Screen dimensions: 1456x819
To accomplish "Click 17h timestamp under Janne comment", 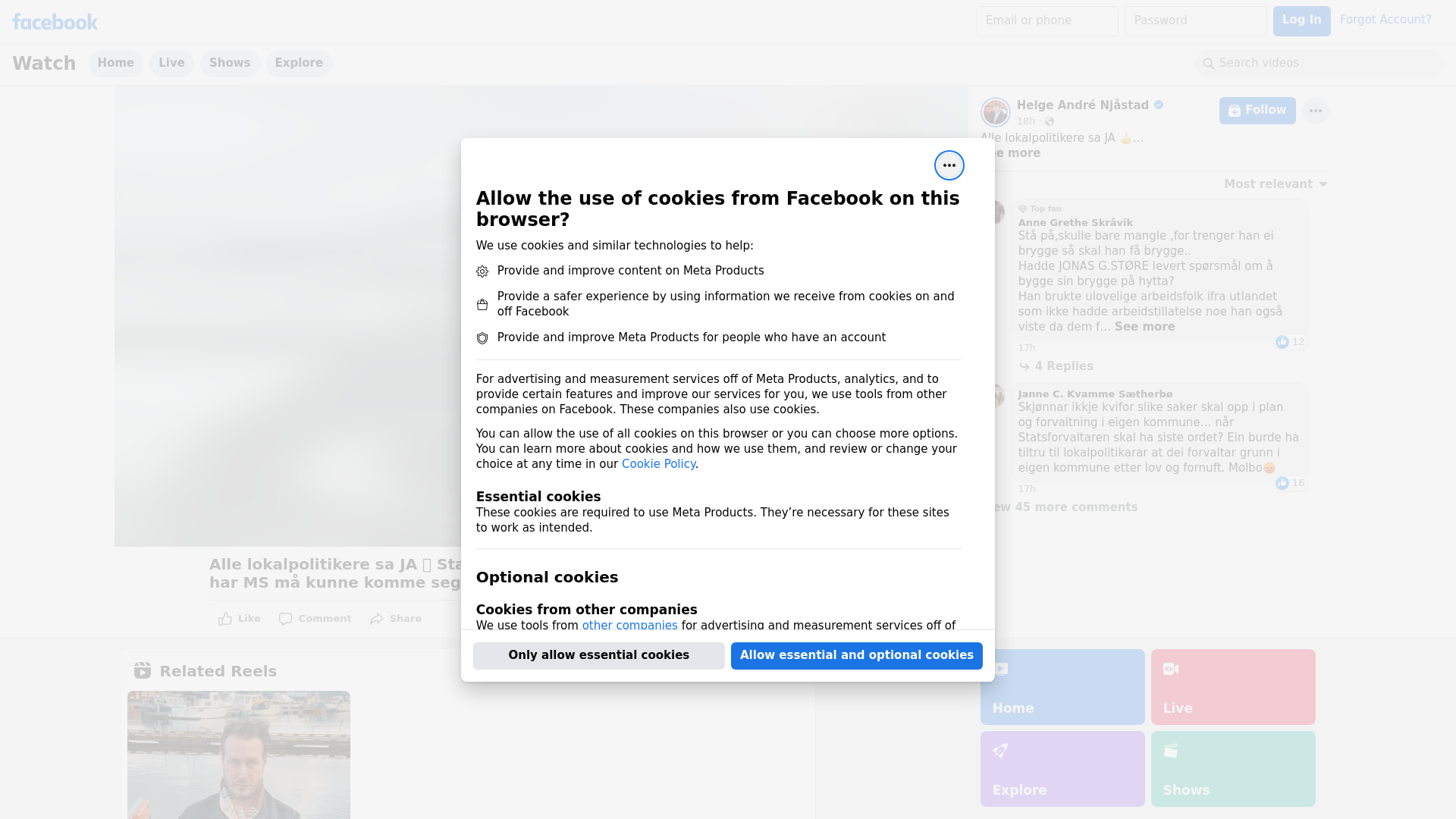I will 1027,489.
